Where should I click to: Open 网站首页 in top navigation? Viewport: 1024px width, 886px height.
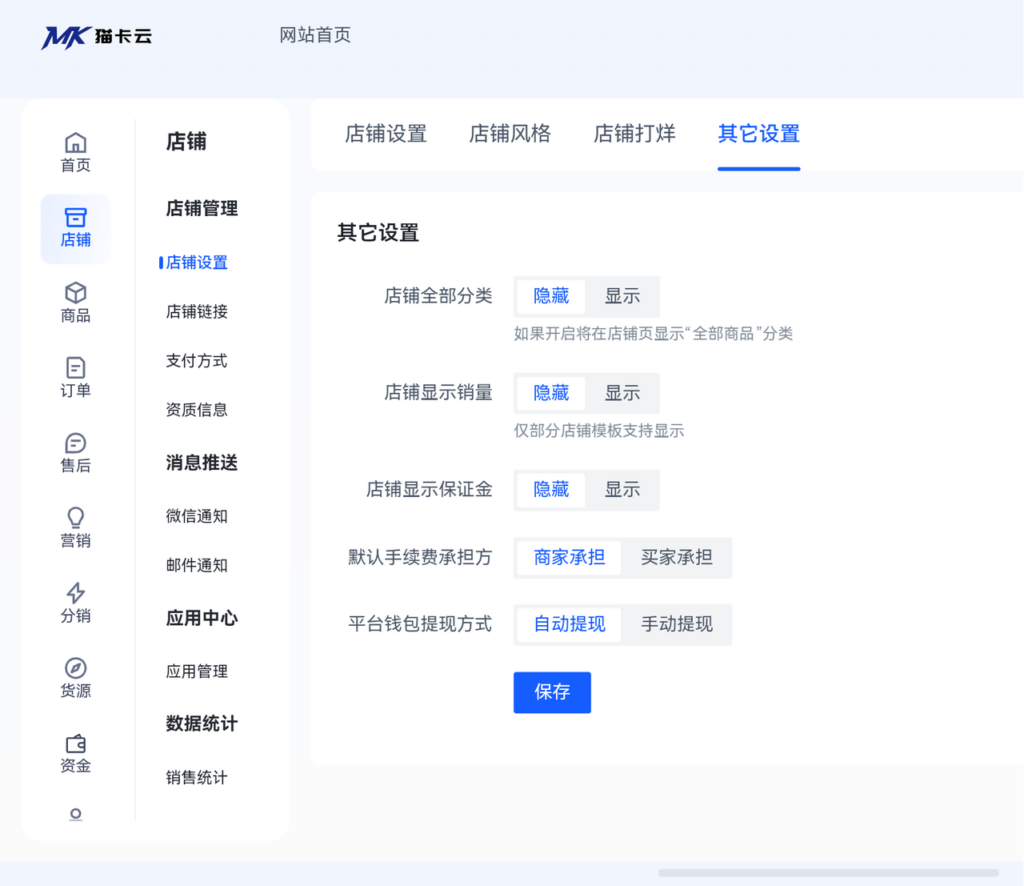click(315, 35)
